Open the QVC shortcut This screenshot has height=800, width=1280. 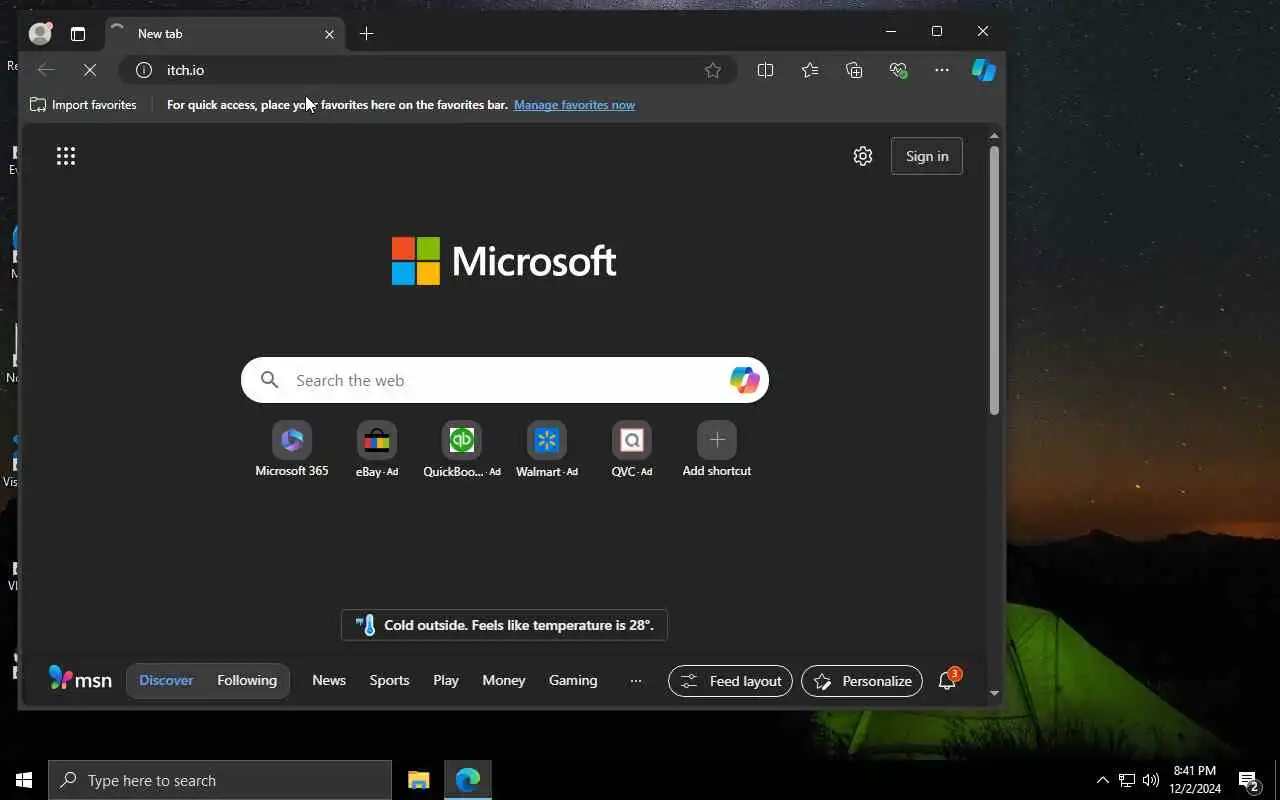click(x=632, y=449)
